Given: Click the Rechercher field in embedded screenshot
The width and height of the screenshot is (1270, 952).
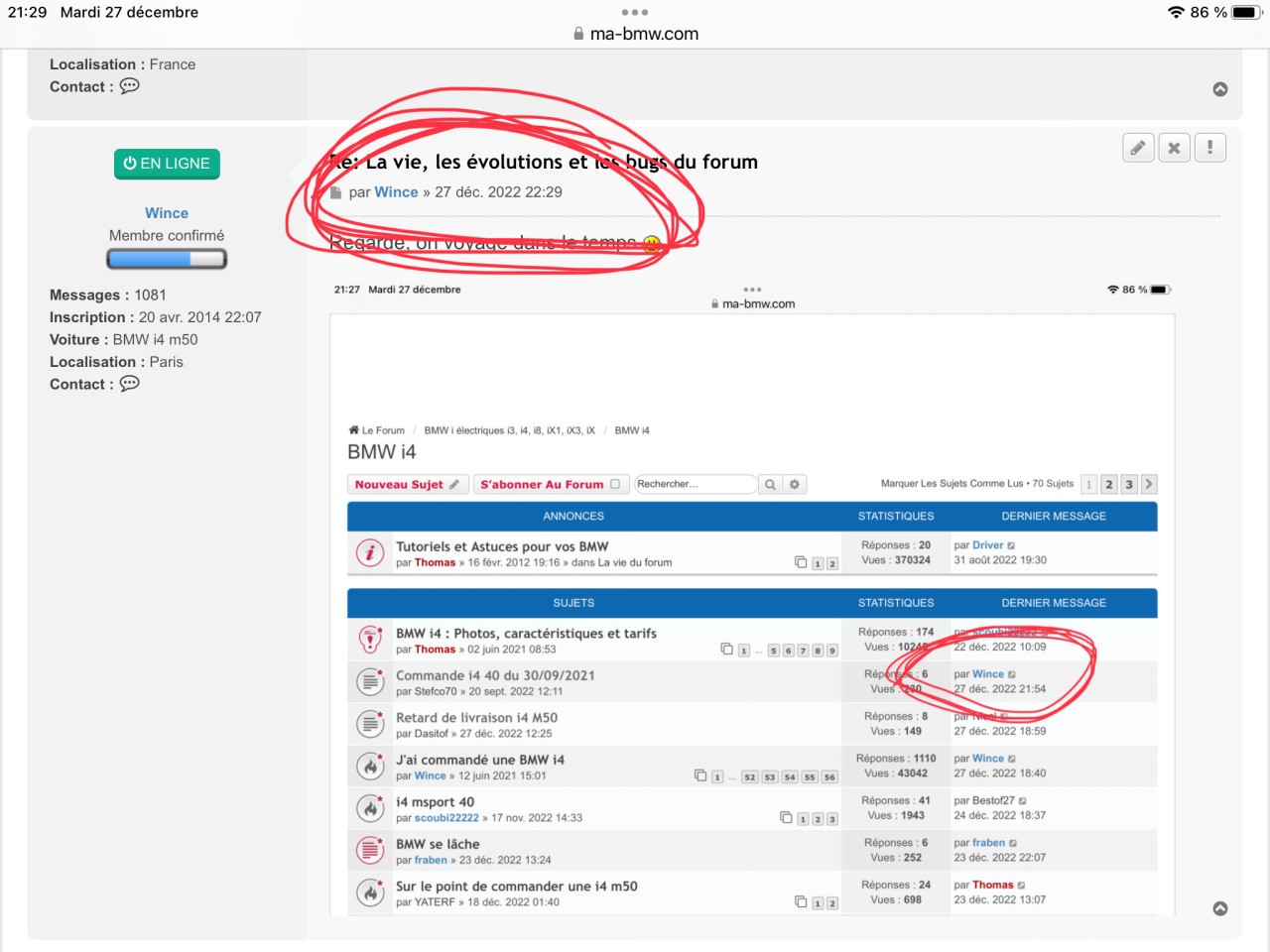Looking at the screenshot, I should [x=696, y=484].
